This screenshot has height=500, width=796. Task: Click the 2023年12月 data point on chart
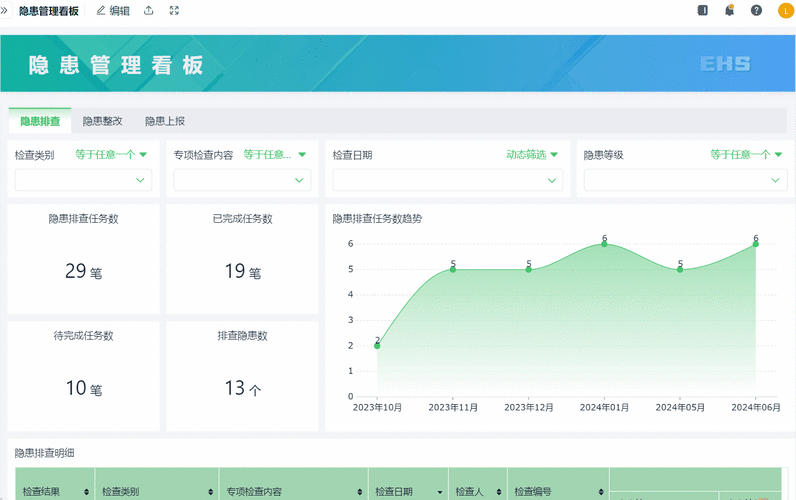[x=528, y=270]
